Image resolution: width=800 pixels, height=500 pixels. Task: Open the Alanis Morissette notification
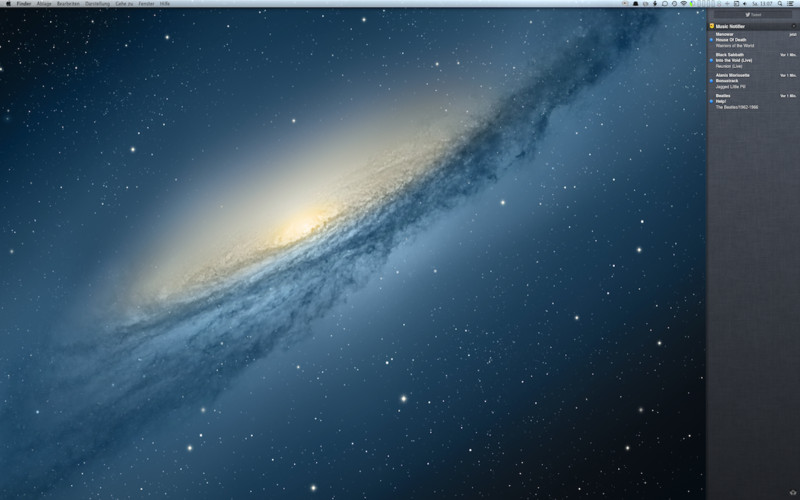pyautogui.click(x=753, y=81)
